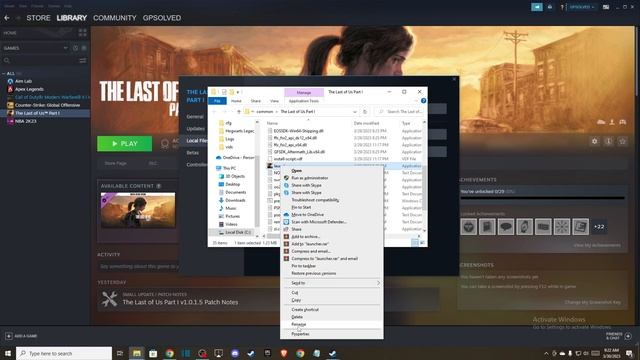The height and width of the screenshot is (360, 640).
Task: Expand the GPSOLVED account dropdown
Action: tap(582, 7)
